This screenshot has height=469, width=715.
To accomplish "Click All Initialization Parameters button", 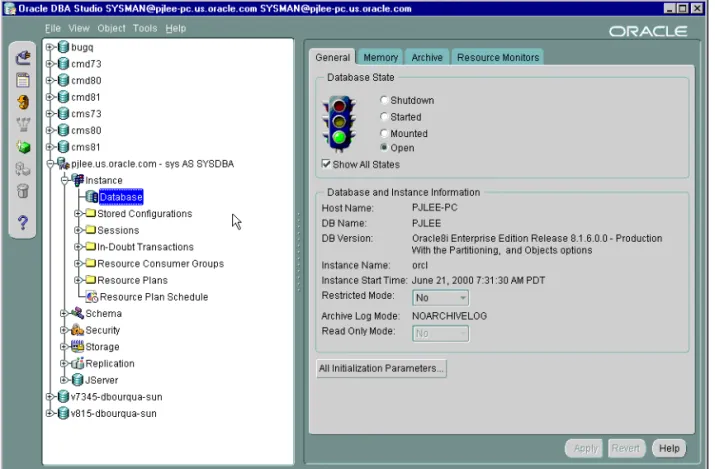I will point(381,368).
